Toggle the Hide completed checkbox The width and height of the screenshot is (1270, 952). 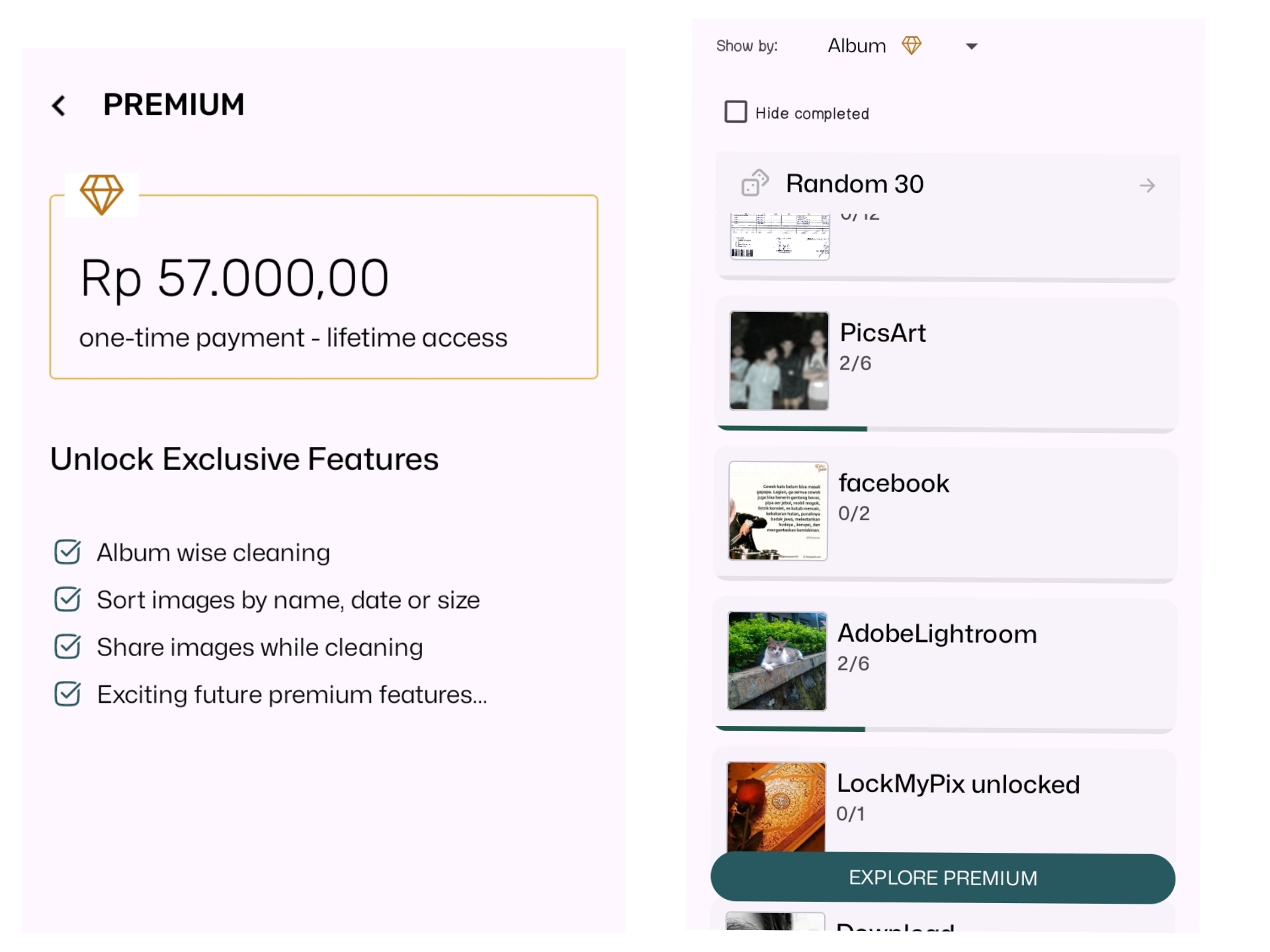click(x=736, y=112)
